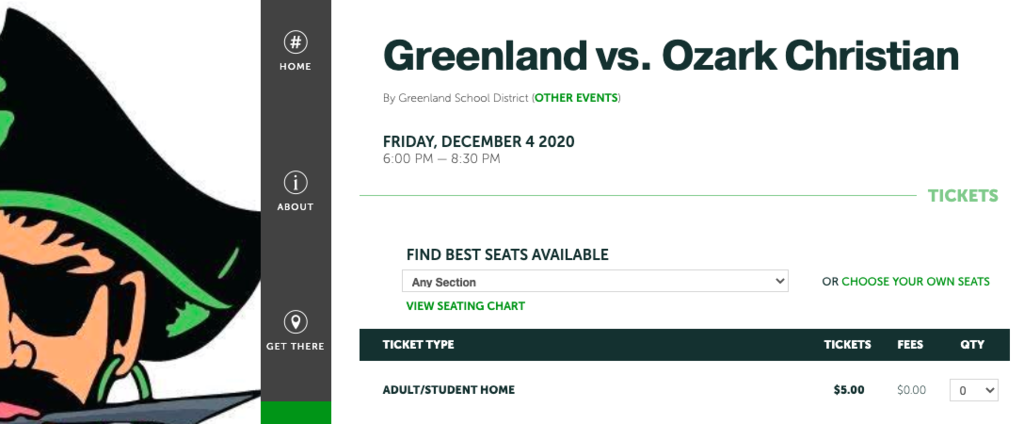
Task: Open the VIEW SEATING CHART link
Action: tap(466, 306)
